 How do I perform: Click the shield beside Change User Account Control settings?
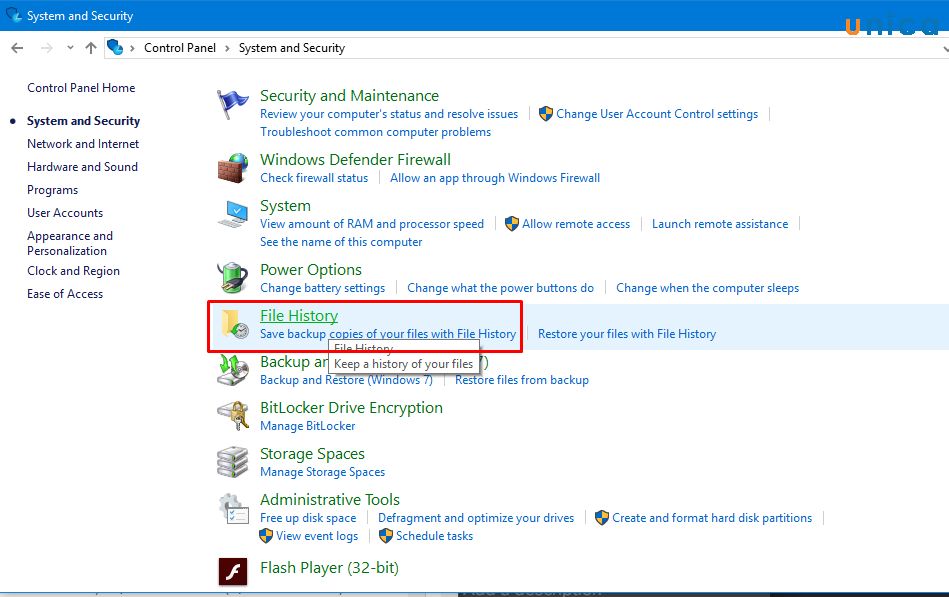point(545,114)
